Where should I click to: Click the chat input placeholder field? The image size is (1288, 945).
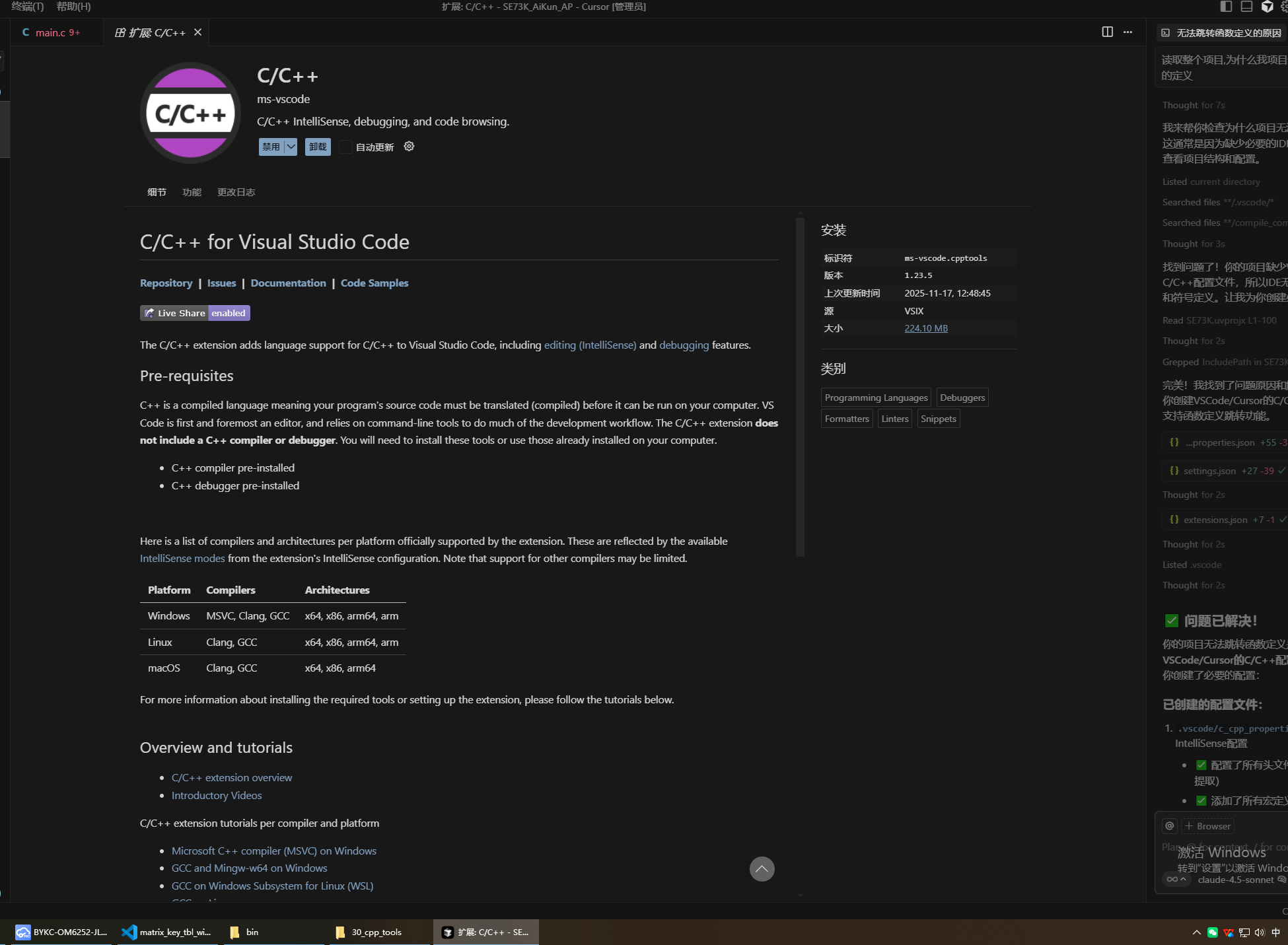click(x=1224, y=847)
